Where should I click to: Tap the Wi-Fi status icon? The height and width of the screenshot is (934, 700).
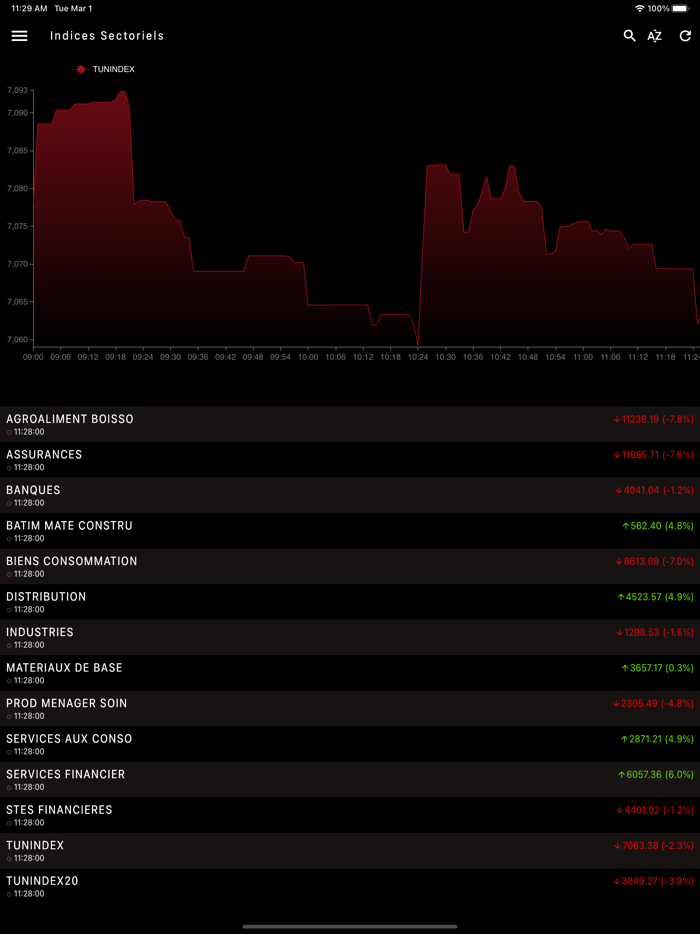pos(639,8)
